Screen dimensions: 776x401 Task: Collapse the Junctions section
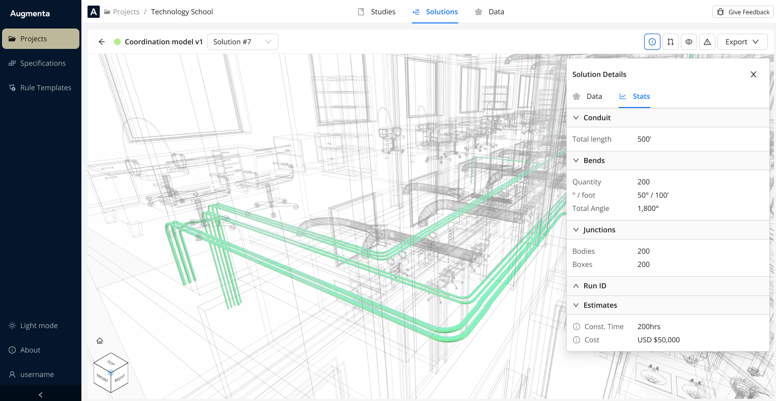668,230
